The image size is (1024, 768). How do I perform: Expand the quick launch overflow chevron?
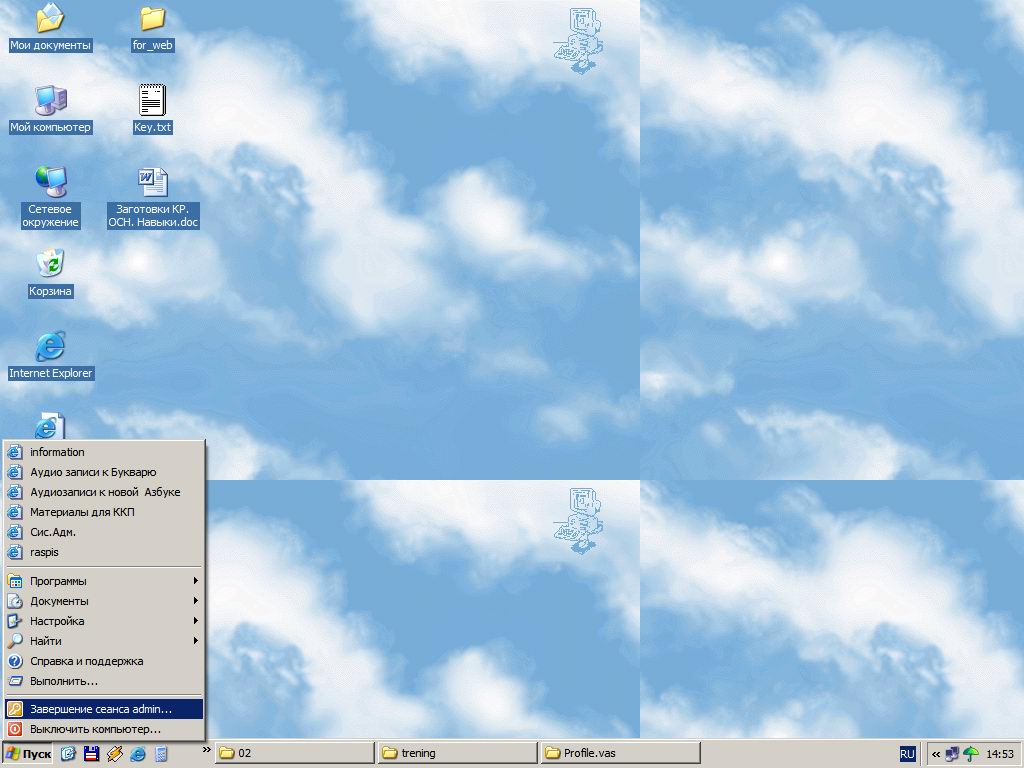pyautogui.click(x=206, y=750)
